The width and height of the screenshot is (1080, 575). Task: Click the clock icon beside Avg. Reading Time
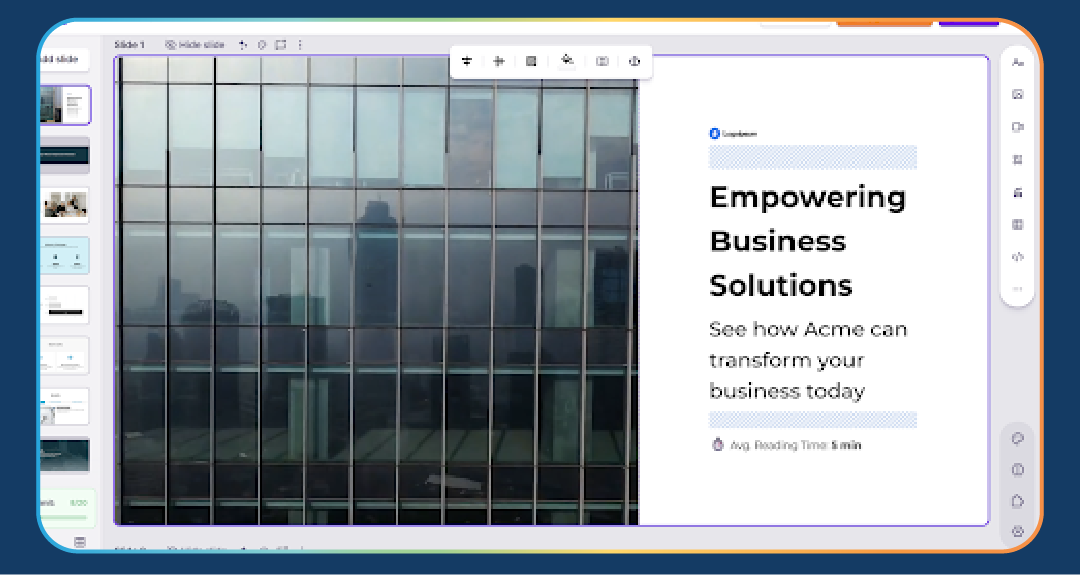tap(717, 445)
